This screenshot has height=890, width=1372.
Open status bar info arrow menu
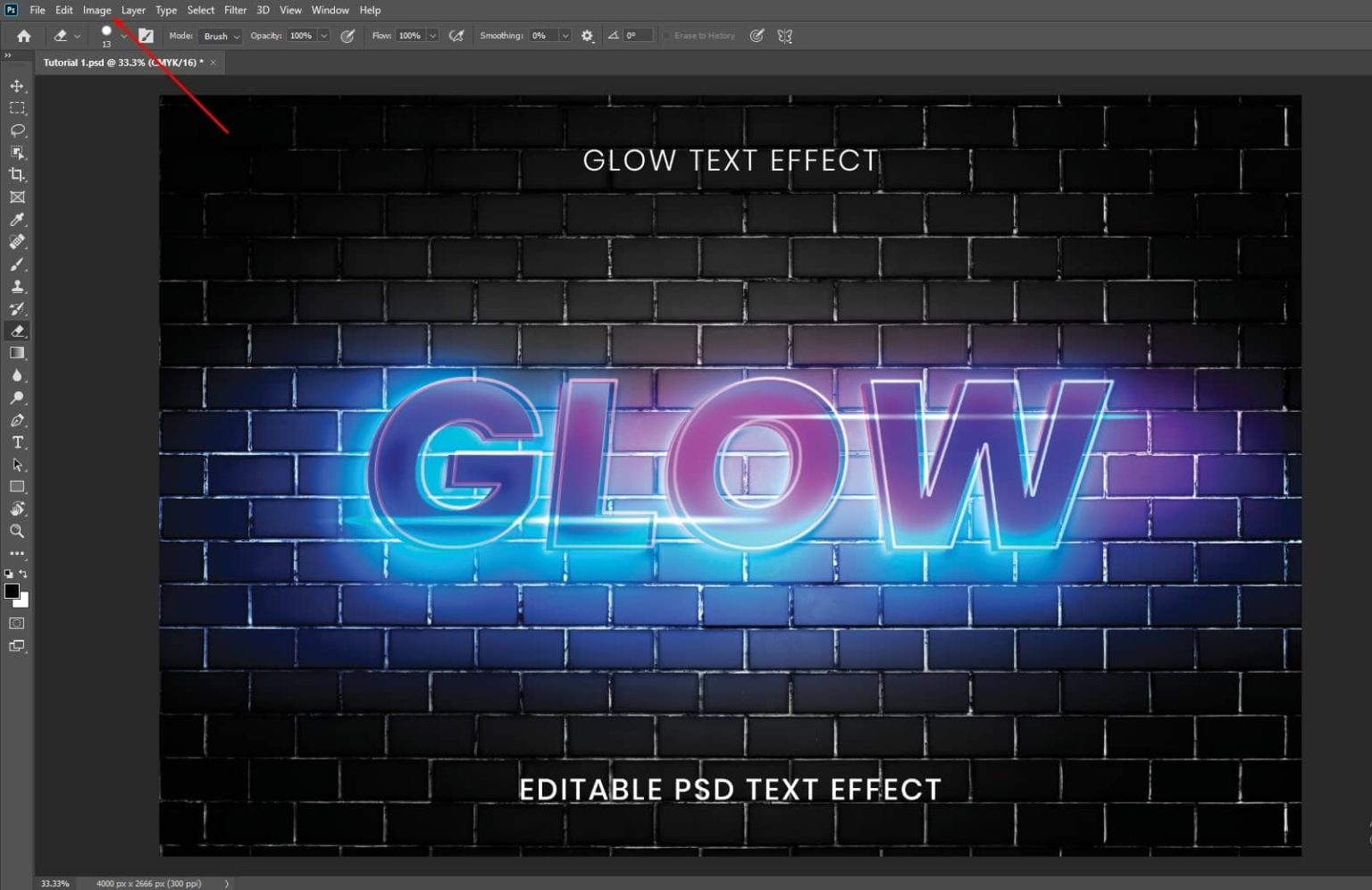pos(227,884)
